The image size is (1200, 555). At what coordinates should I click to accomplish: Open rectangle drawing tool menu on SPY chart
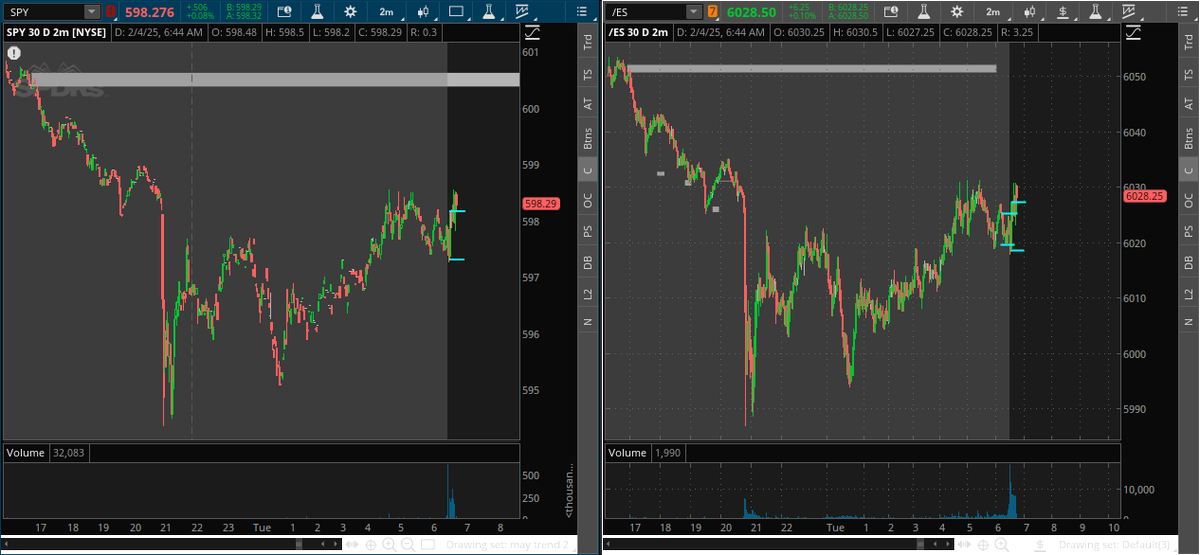coord(457,12)
